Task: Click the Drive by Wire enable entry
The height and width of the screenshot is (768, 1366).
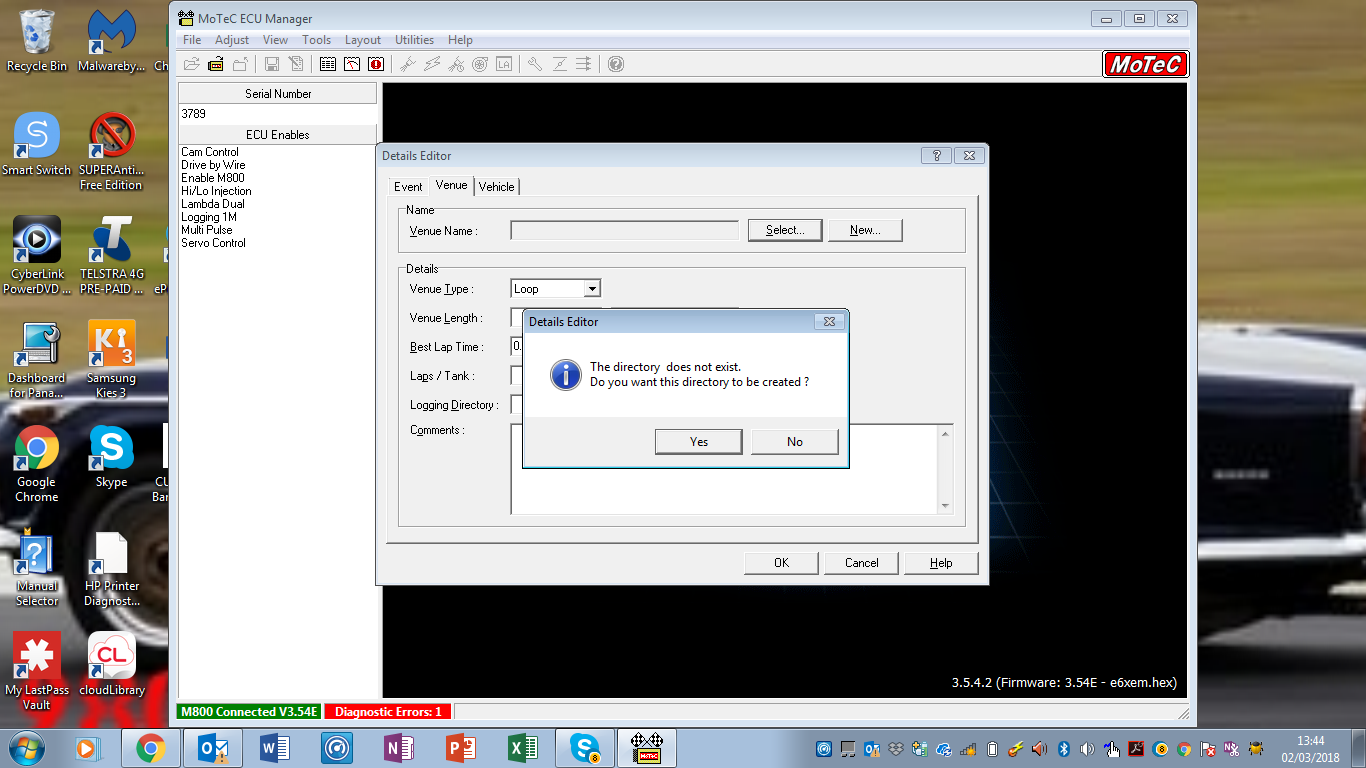Action: click(213, 165)
